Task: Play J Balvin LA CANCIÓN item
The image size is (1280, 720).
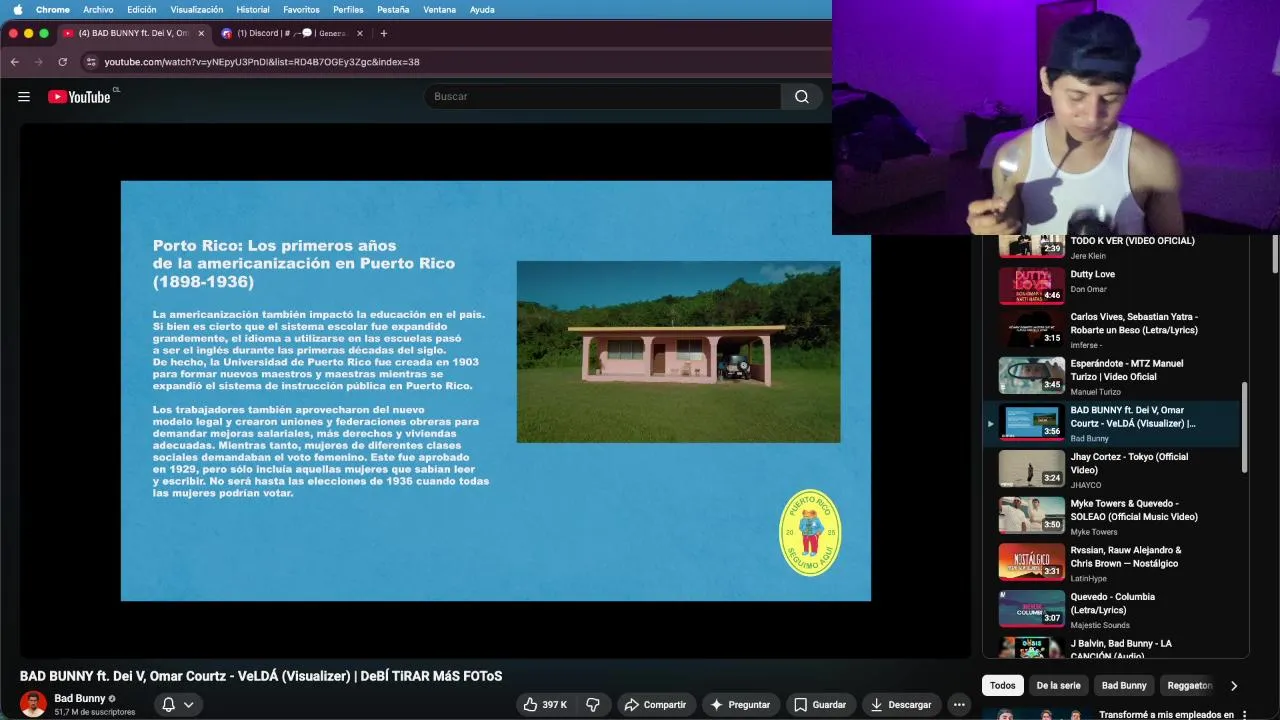Action: click(x=1112, y=647)
